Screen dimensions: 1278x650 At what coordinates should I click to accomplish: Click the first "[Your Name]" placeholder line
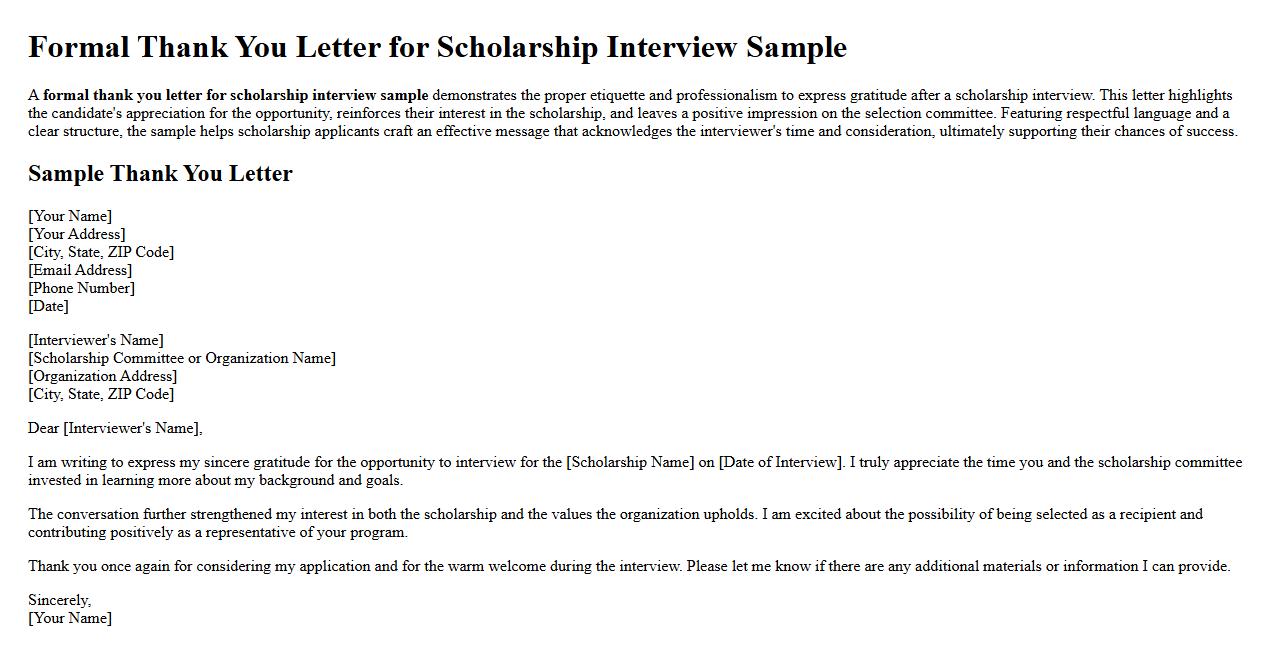70,216
